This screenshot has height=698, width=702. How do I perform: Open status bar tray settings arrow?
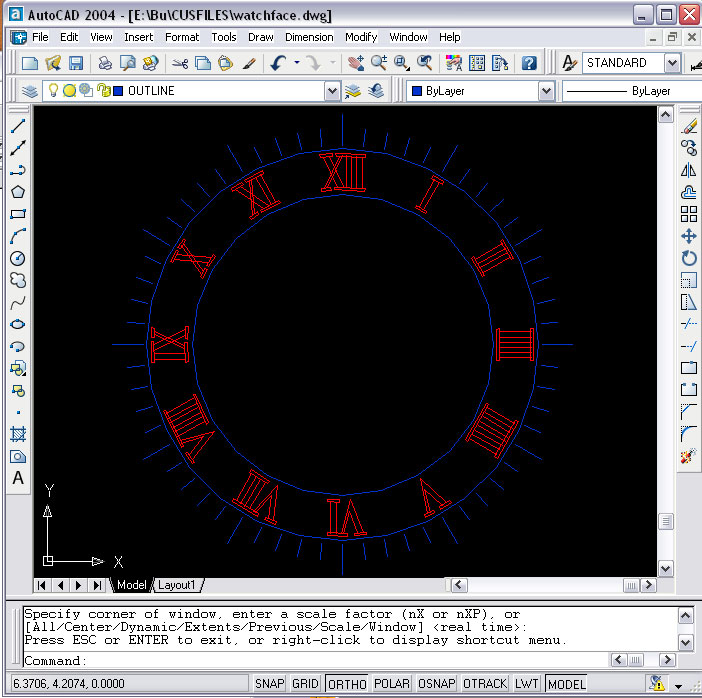click(679, 685)
